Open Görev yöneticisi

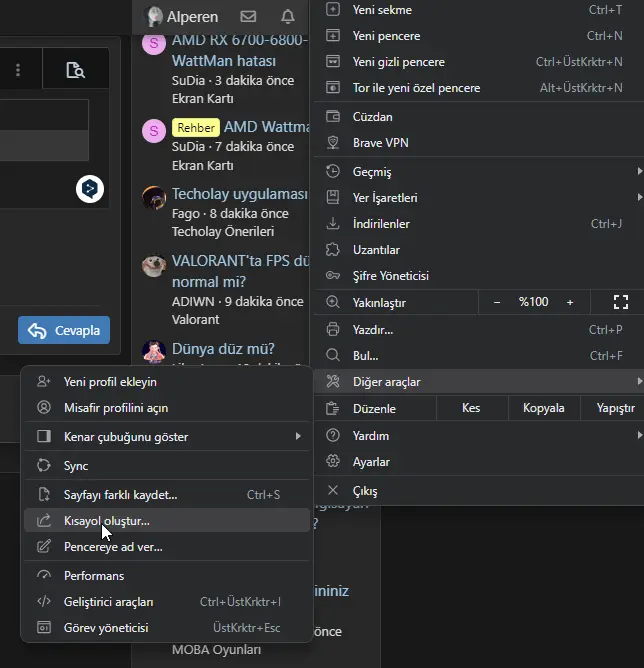pos(167,628)
